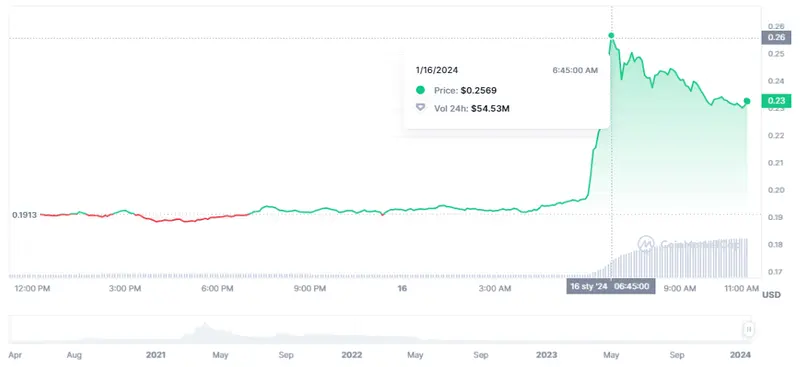Click the green 0.23 current price tag

tap(773, 101)
